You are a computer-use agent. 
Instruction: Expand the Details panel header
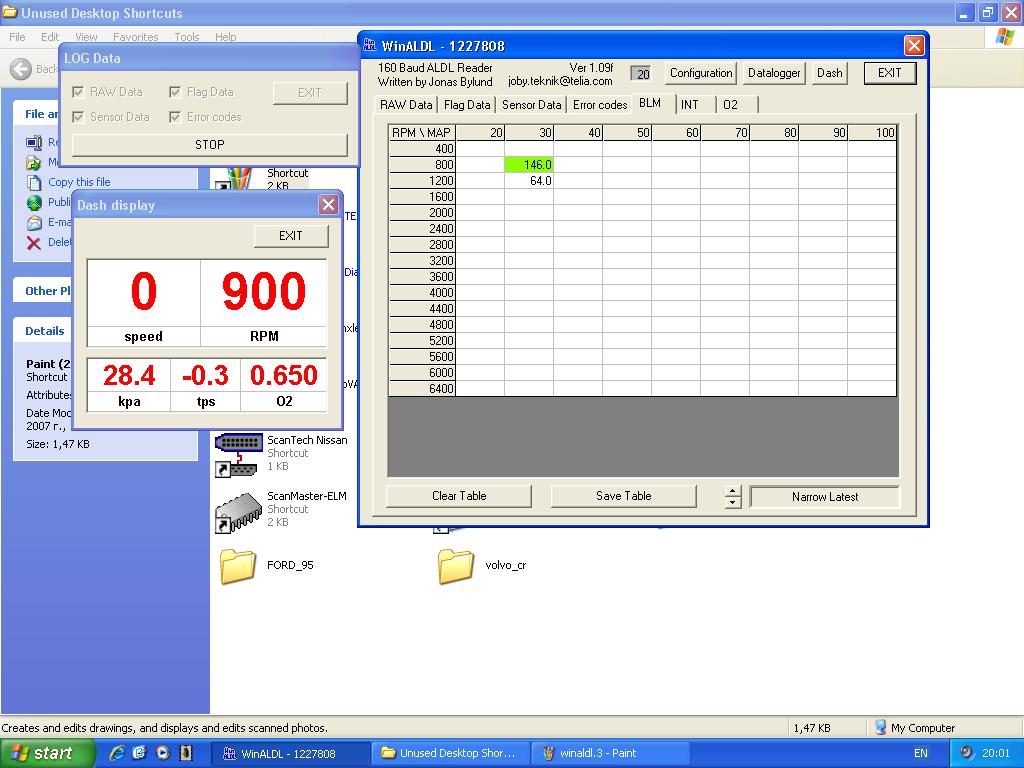point(45,331)
